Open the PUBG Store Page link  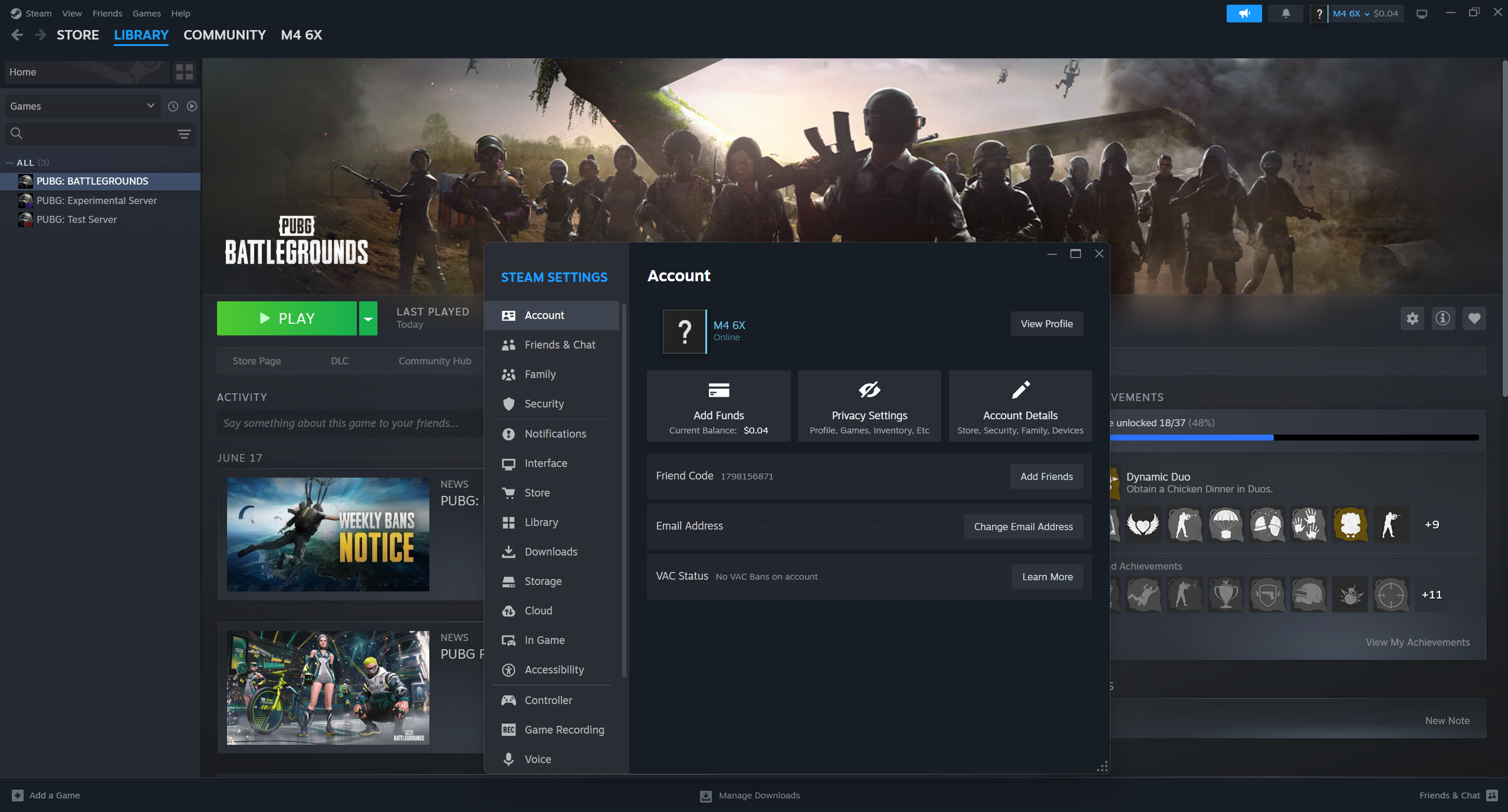pos(257,361)
